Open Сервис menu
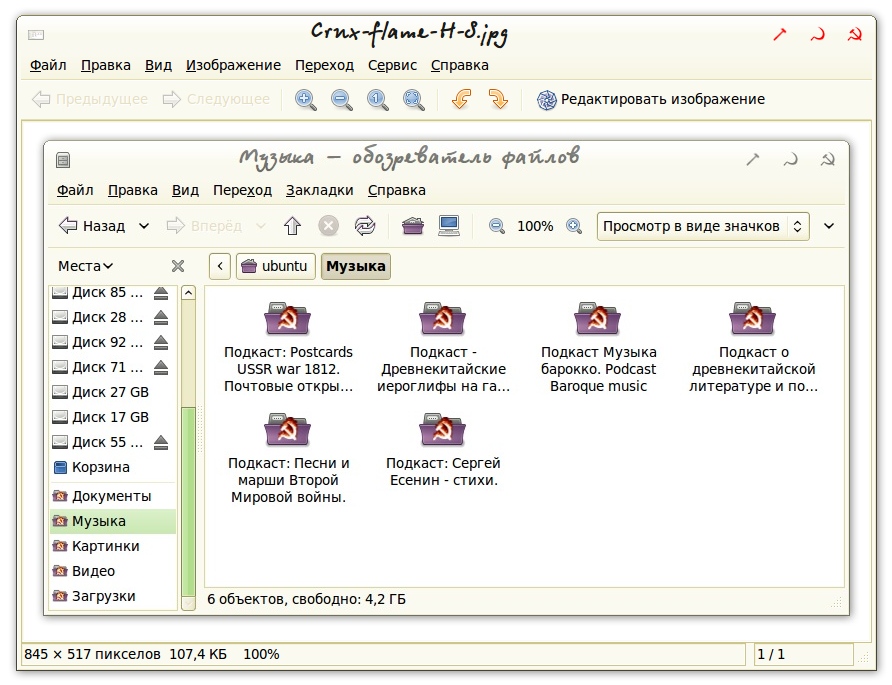The height and width of the screenshot is (685, 892). coord(392,65)
